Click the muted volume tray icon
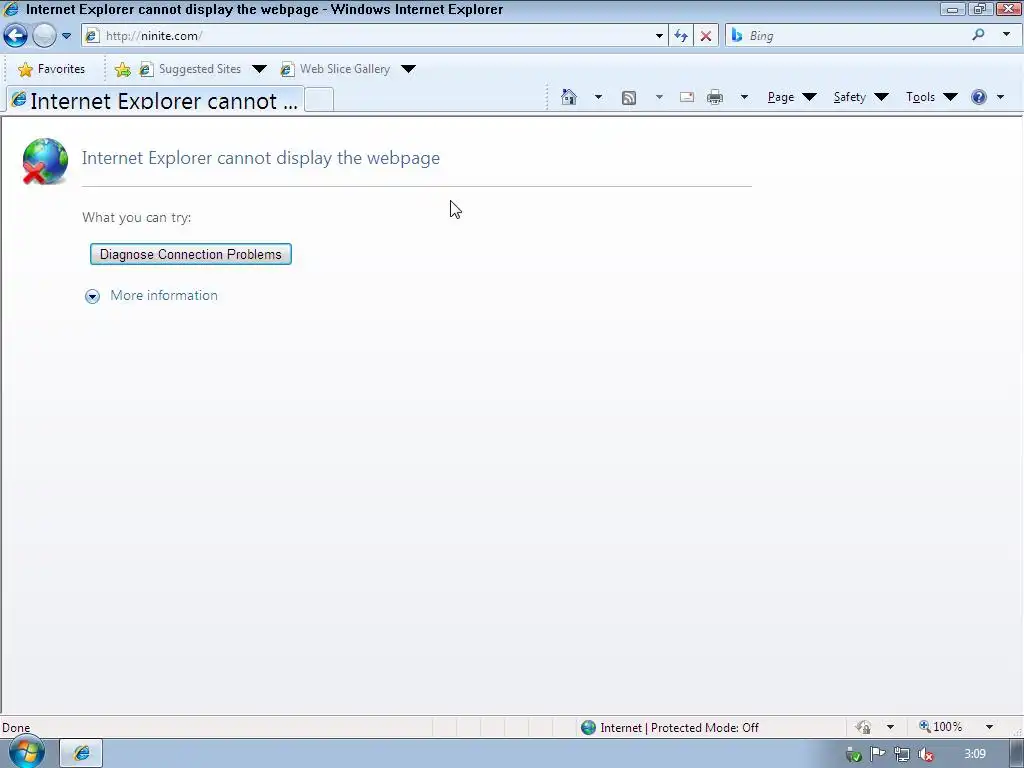 coord(925,754)
